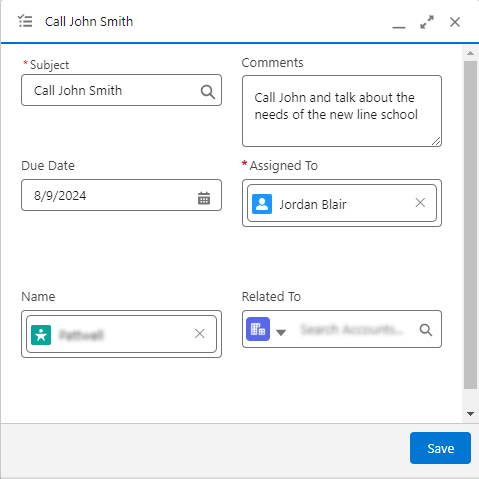The width and height of the screenshot is (479, 479).
Task: Click the Subject input with Call John Smith
Action: [x=121, y=90]
